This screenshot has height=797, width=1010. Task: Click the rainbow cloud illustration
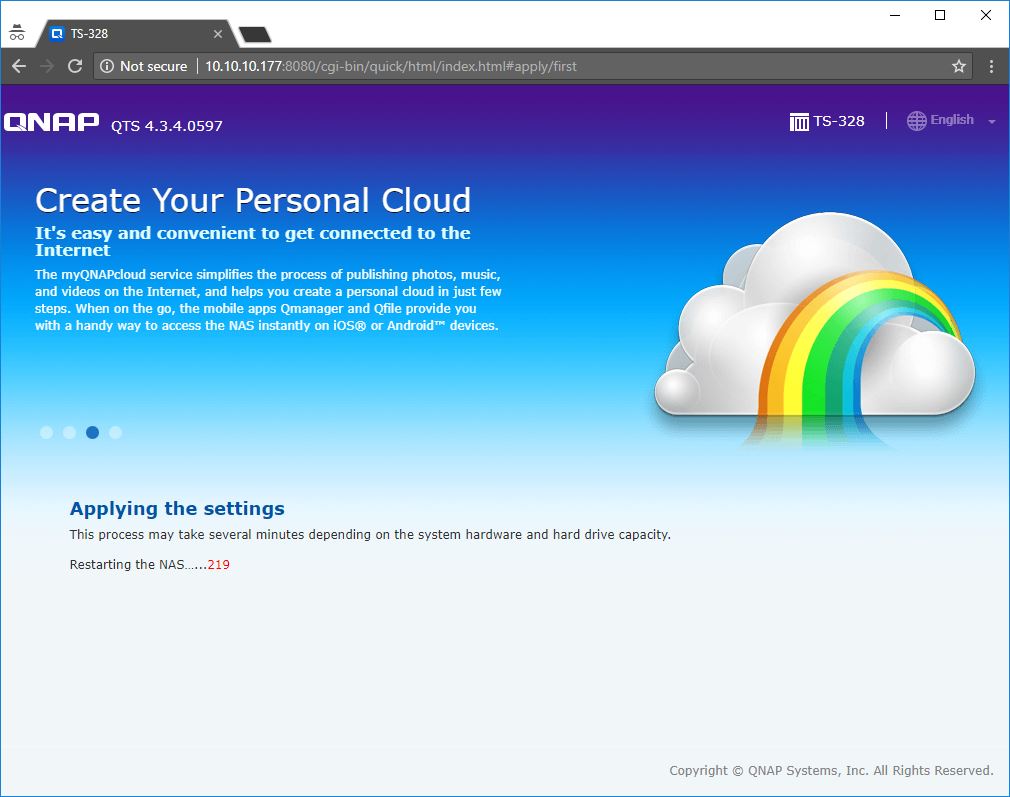814,329
